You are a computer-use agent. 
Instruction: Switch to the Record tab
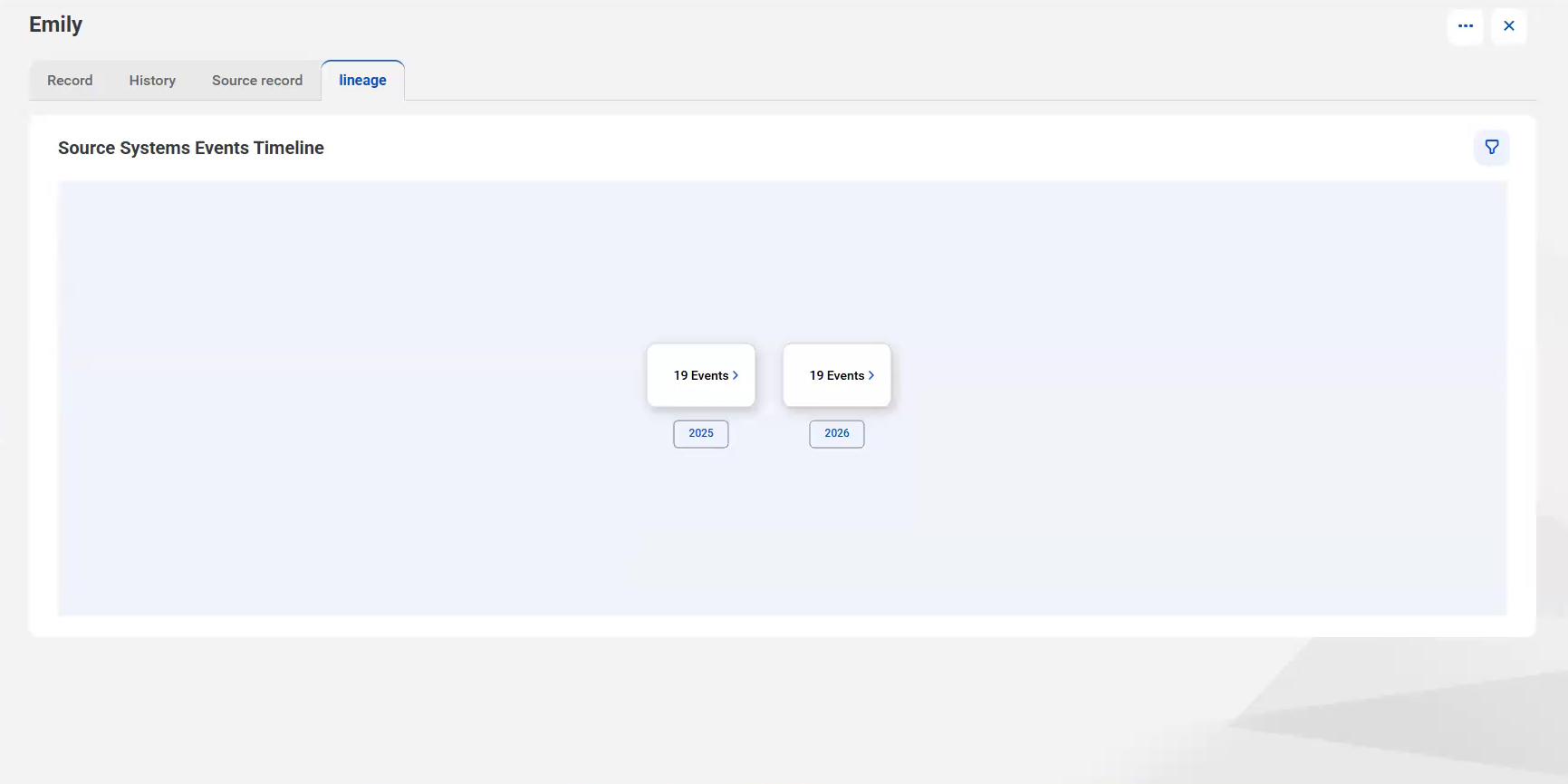(70, 81)
